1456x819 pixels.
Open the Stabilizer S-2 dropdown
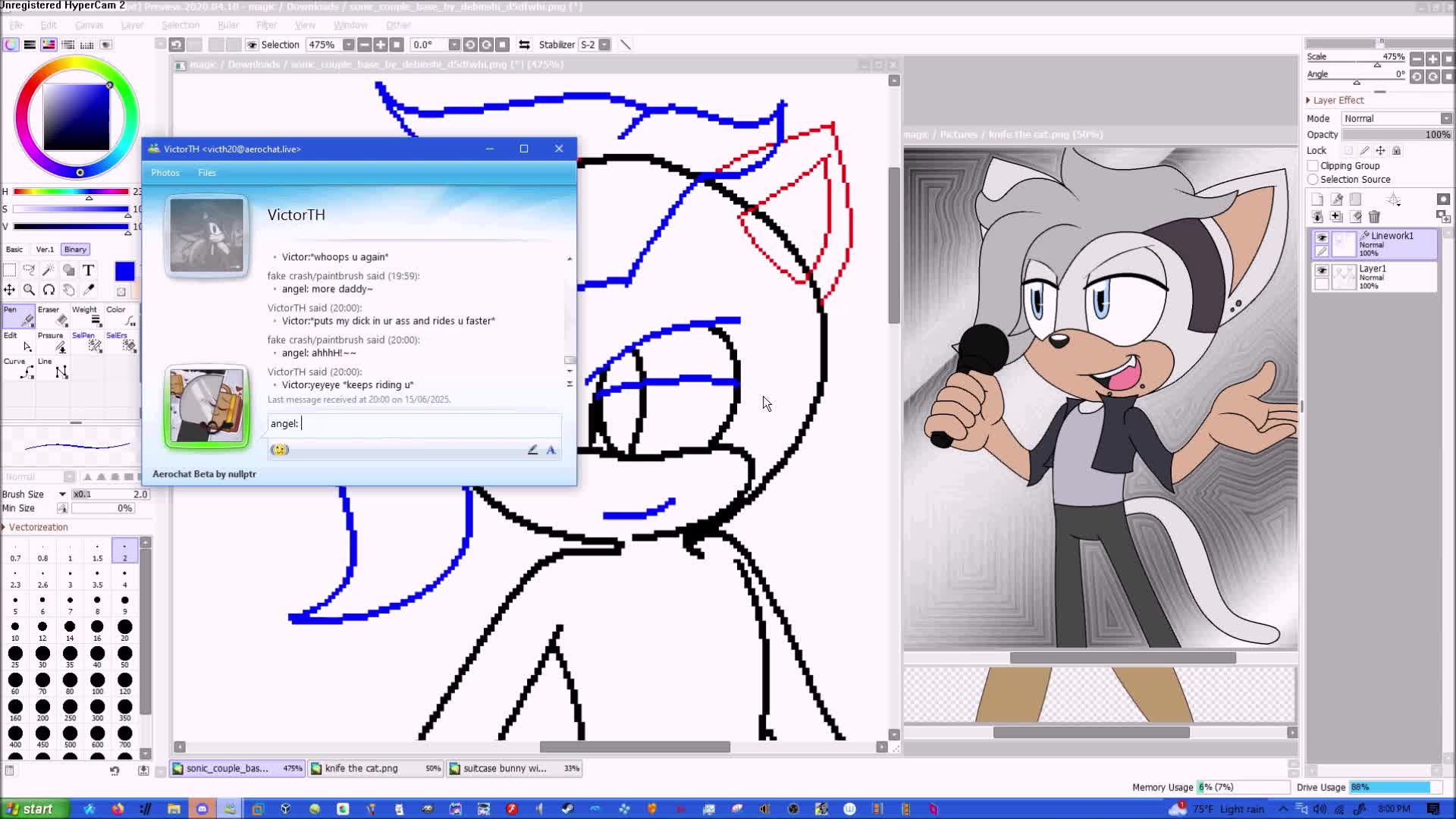(x=604, y=45)
